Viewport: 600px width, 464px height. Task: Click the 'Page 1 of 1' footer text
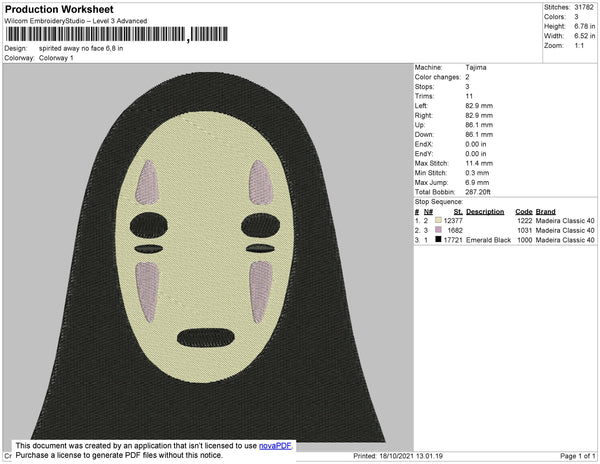577,456
